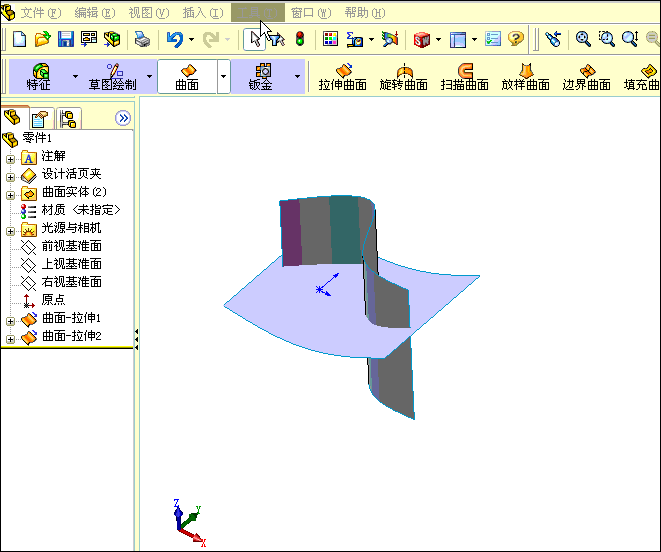661x552 pixels.
Task: Open the 文件 (File) menu
Action: pyautogui.click(x=41, y=13)
